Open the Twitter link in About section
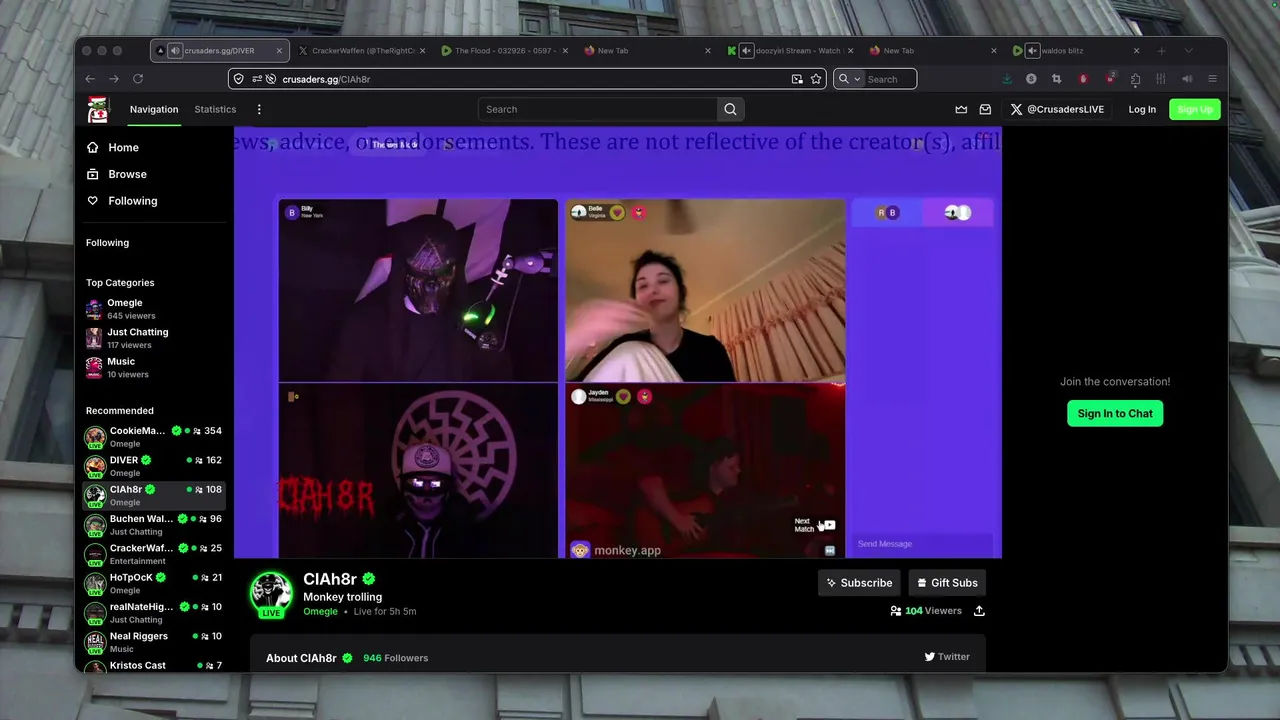The height and width of the screenshot is (720, 1280). pyautogui.click(x=947, y=657)
